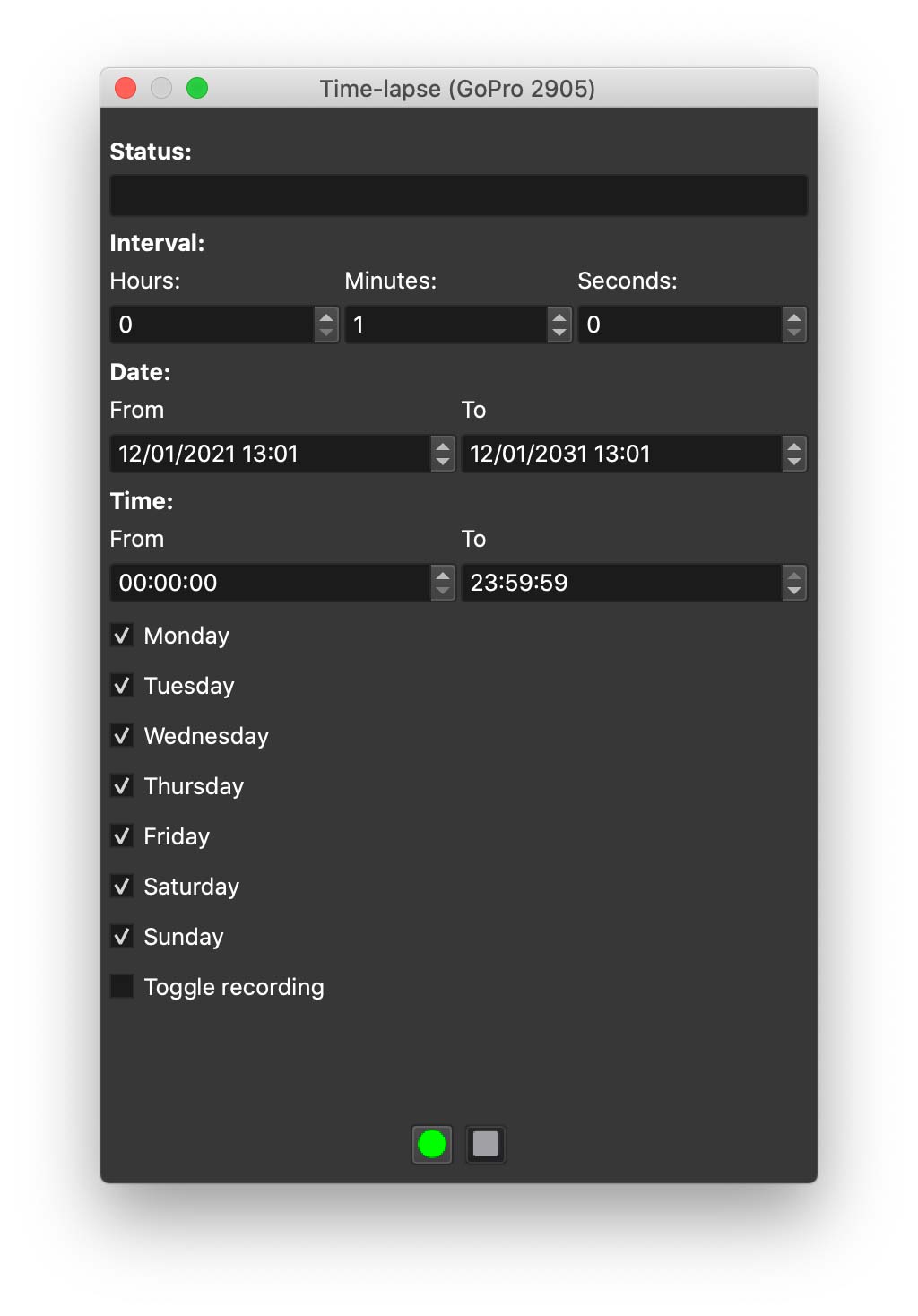The height and width of the screenshot is (1316, 918).
Task: Start time-lapse with green record button
Action: [x=432, y=1144]
